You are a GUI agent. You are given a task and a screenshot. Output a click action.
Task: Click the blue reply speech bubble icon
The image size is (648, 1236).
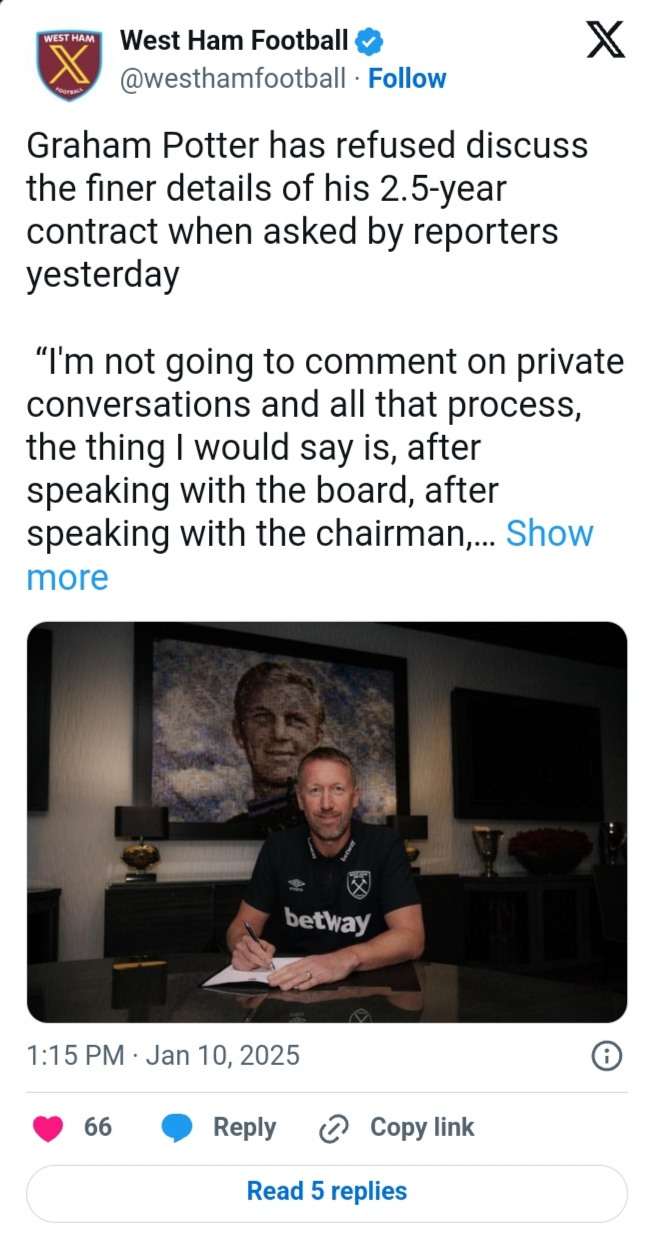click(178, 1128)
